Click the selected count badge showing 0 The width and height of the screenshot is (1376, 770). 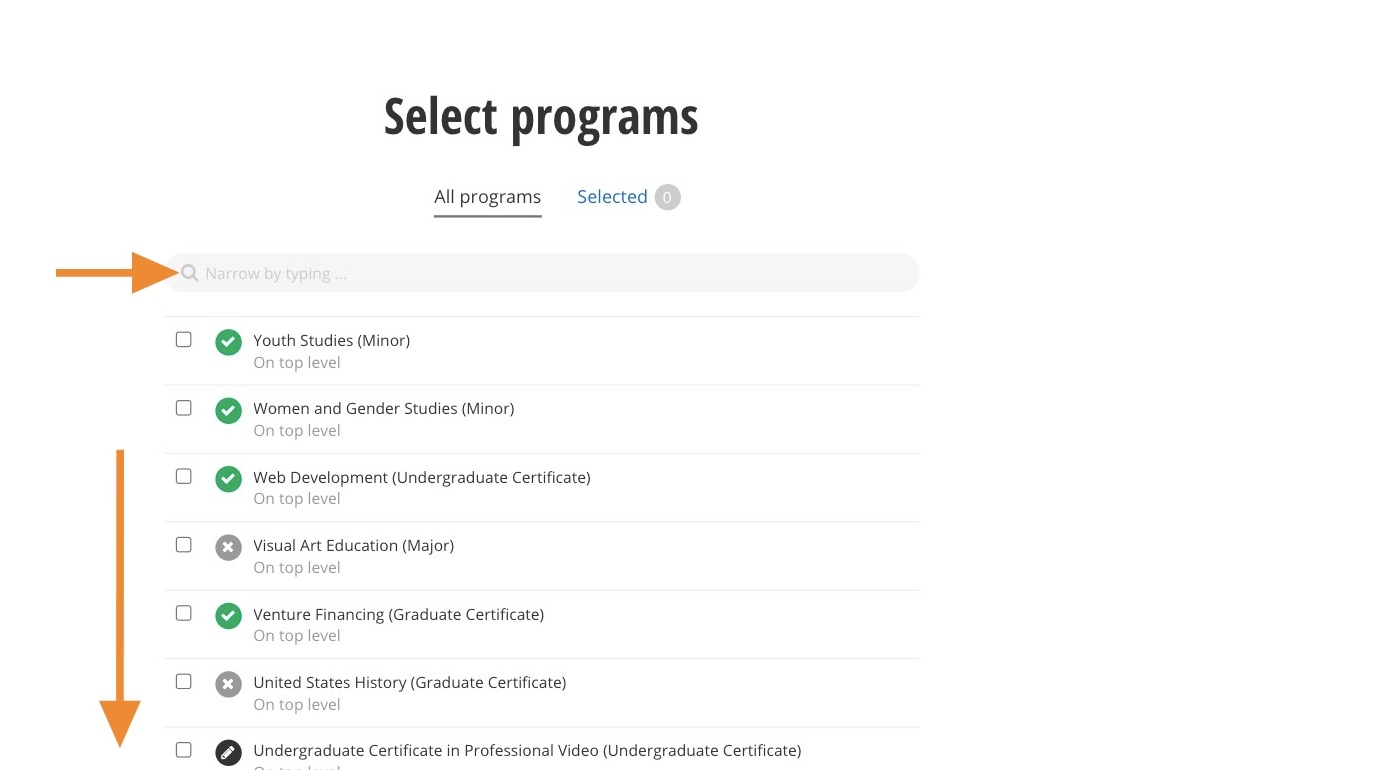(x=667, y=197)
